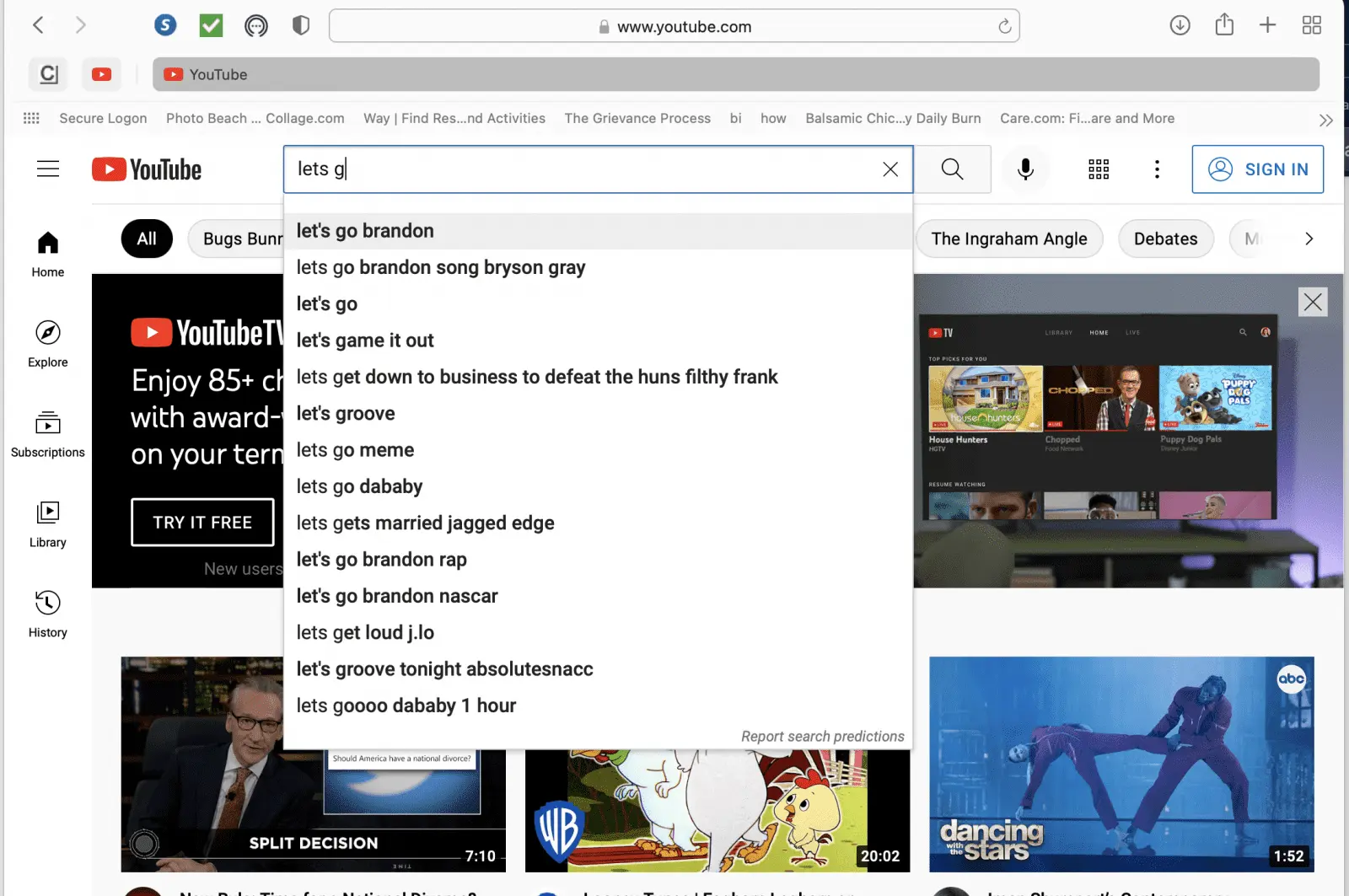Clear the search box with the X
The width and height of the screenshot is (1349, 896).
[x=889, y=169]
